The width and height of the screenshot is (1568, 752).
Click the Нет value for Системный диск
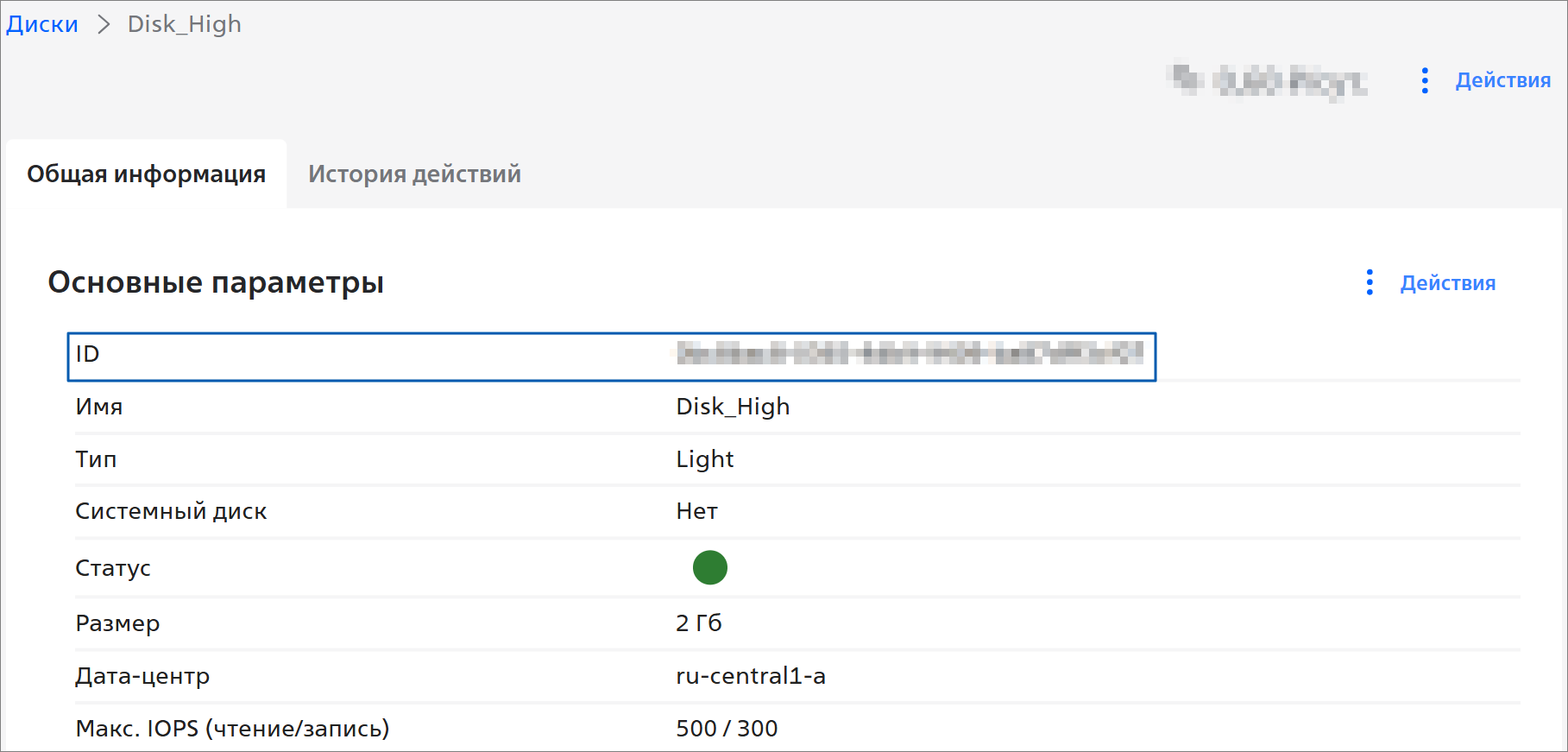pyautogui.click(x=696, y=512)
